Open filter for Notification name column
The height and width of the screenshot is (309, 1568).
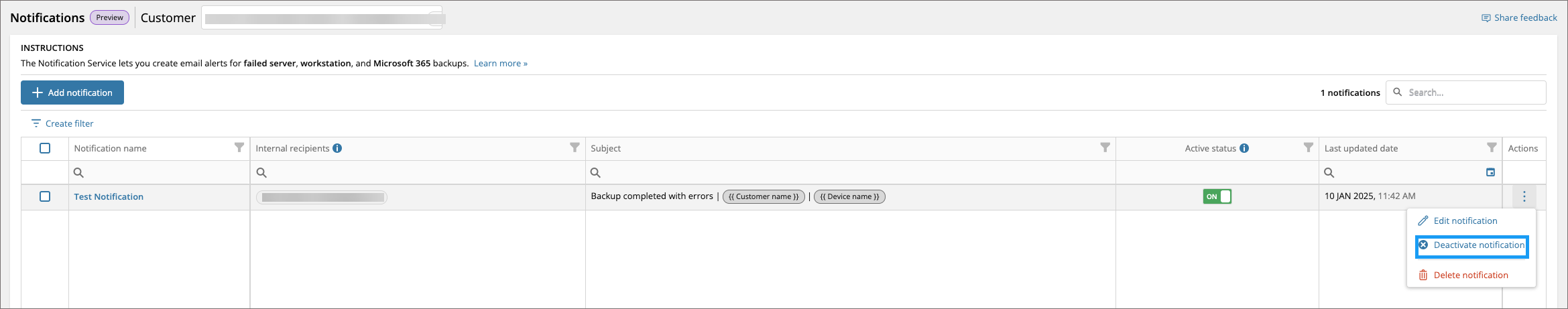coord(239,147)
